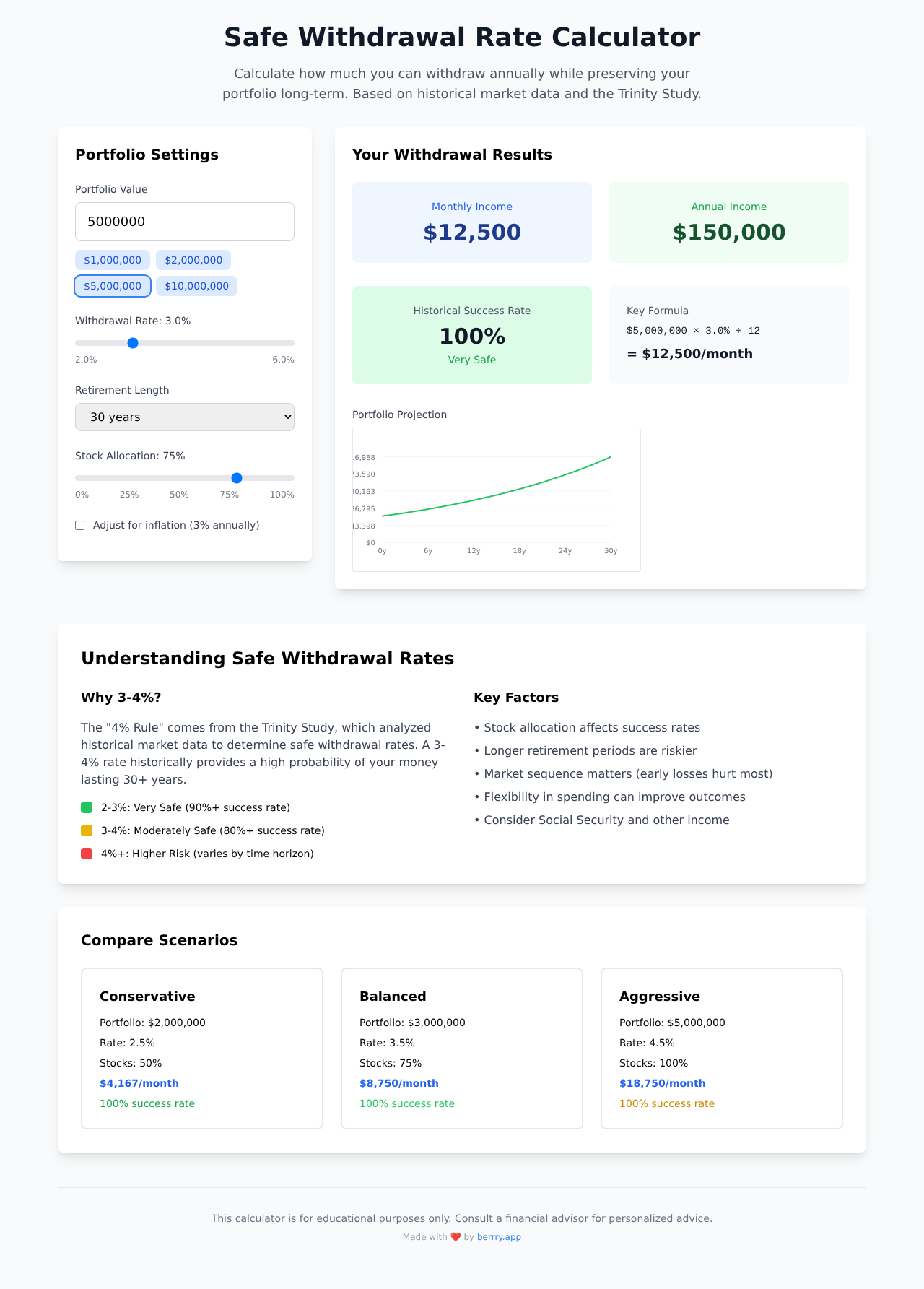Enable Adjust for inflation checkbox

point(80,525)
